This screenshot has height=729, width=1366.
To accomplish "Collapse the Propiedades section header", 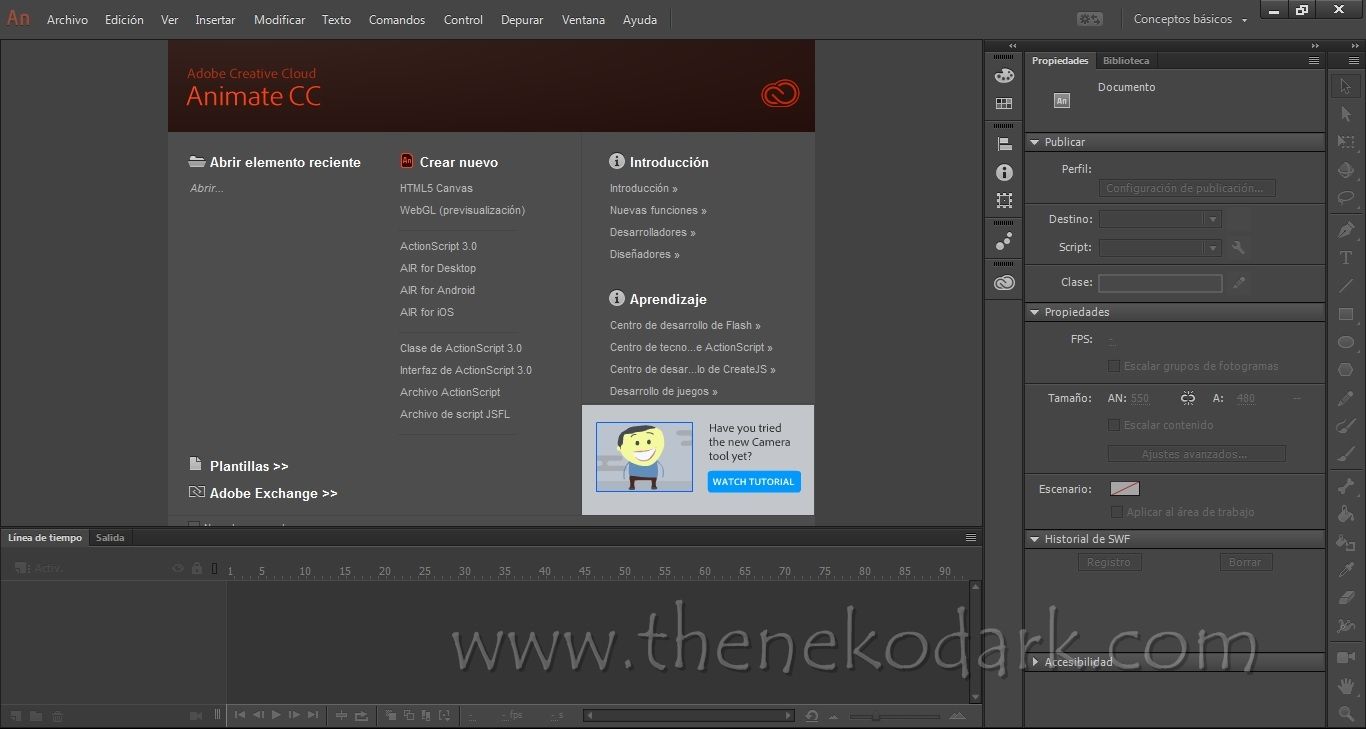I will coord(1035,312).
